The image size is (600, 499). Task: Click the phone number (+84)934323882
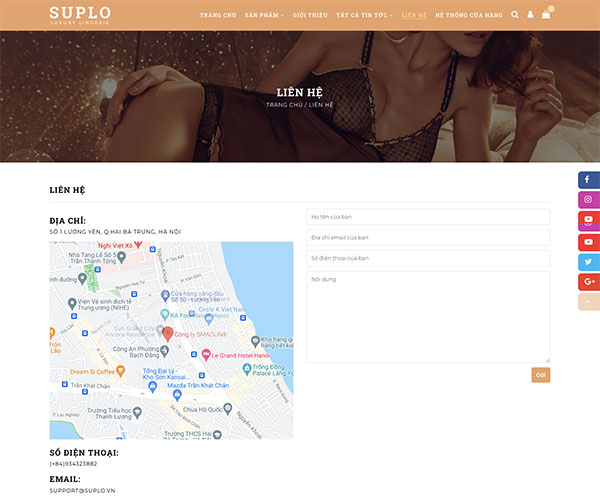[73, 464]
